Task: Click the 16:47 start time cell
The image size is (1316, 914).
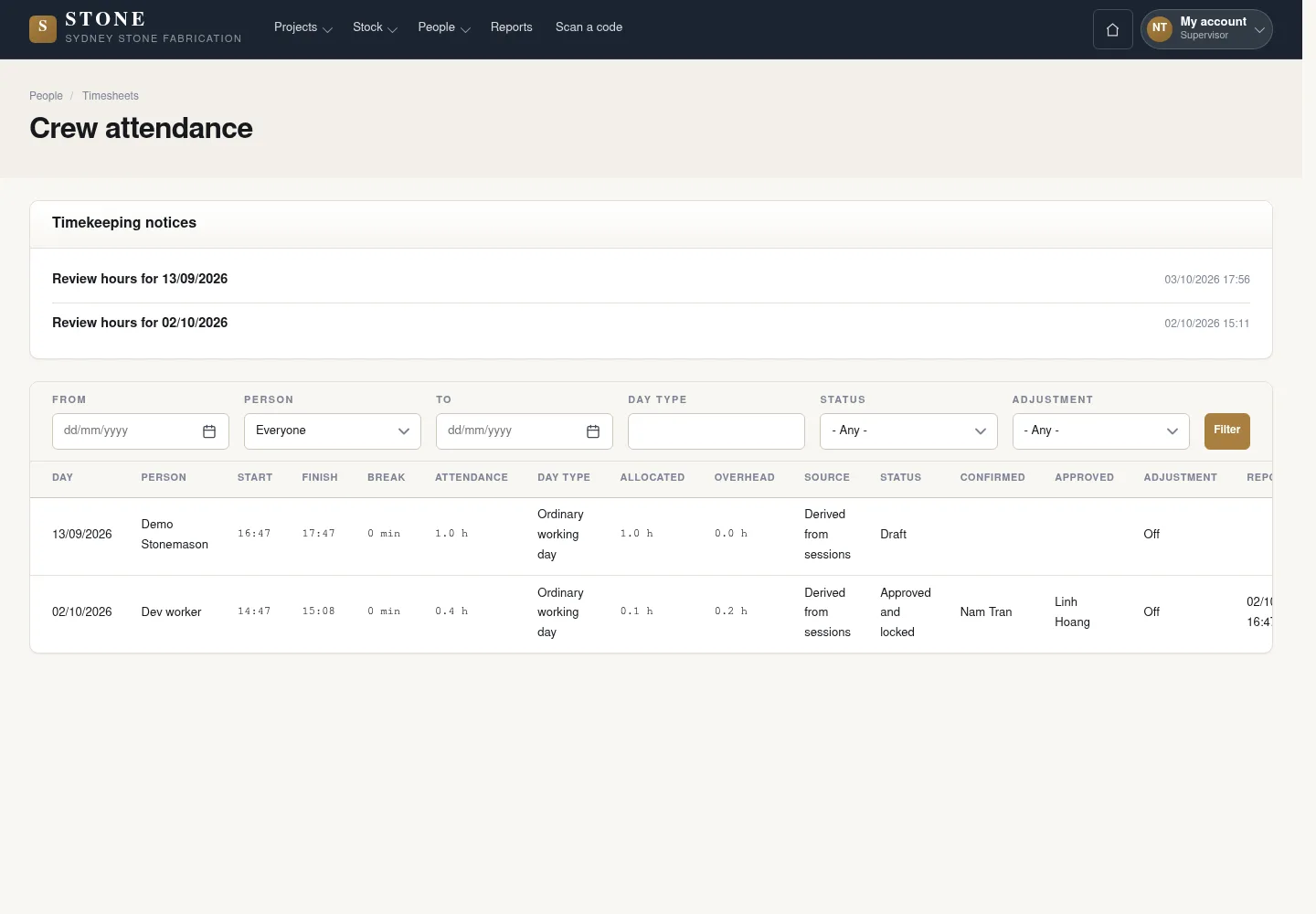Action: [x=254, y=534]
